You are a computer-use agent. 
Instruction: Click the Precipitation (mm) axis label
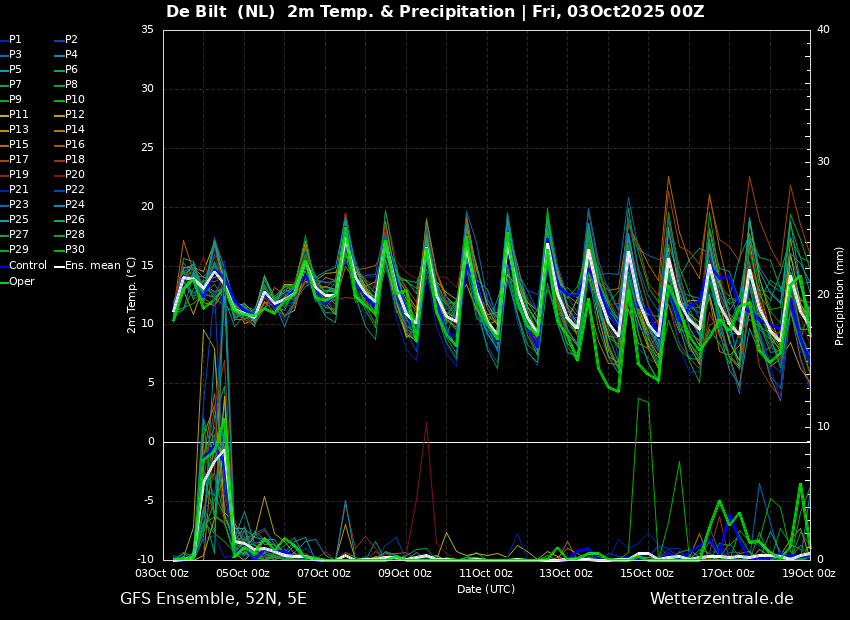[840, 295]
